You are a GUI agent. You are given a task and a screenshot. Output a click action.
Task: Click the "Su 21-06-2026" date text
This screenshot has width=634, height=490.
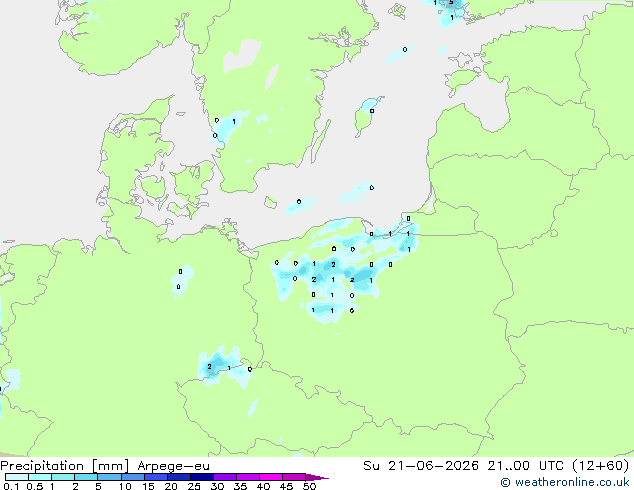pos(421,466)
